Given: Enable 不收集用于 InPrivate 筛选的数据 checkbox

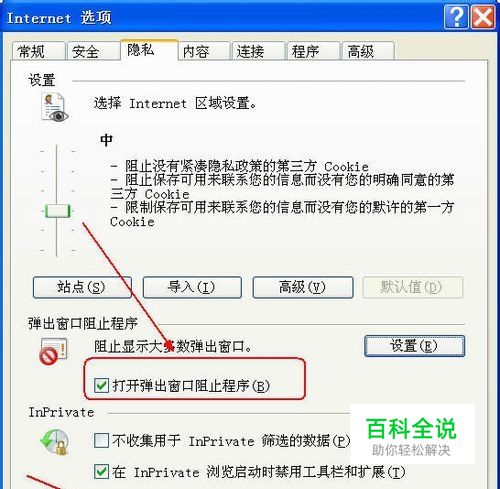Looking at the screenshot, I should pos(101,441).
